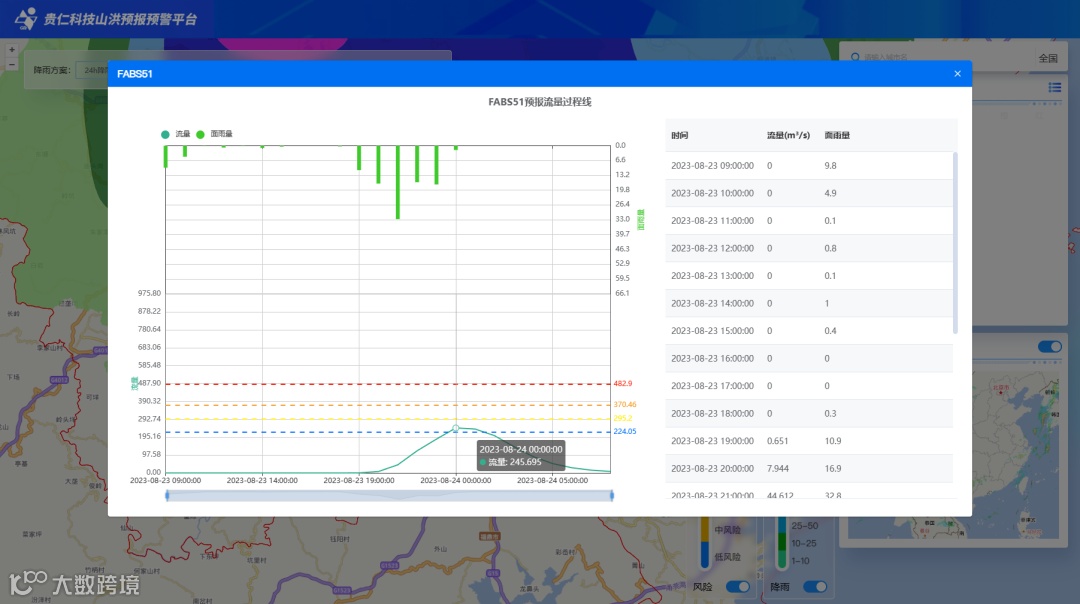Select row 2023-08-23 16:00:00
The image size is (1080, 604).
[x=809, y=358]
